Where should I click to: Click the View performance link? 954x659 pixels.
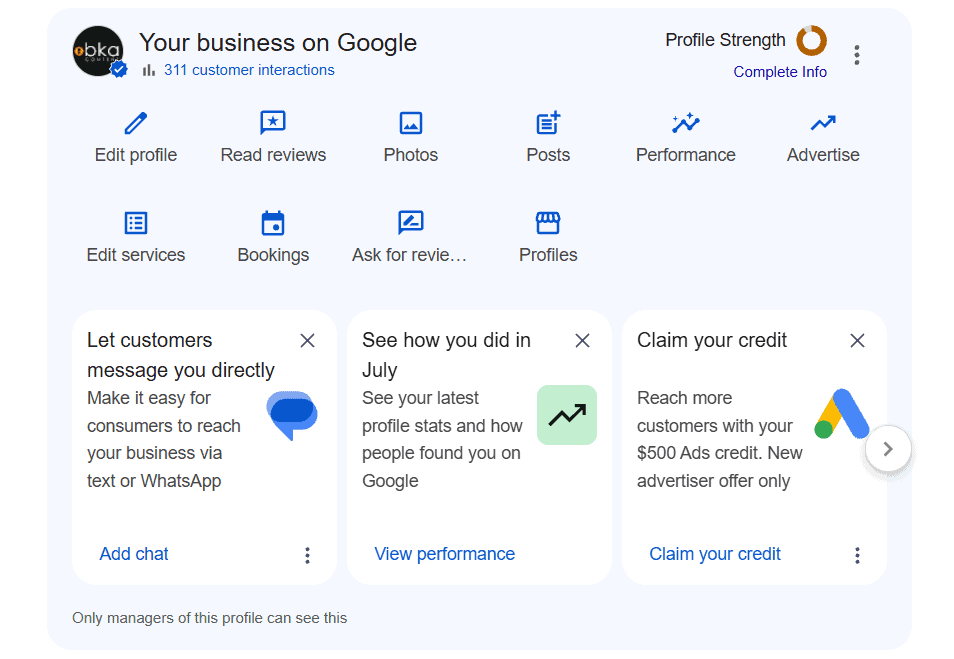coord(445,554)
